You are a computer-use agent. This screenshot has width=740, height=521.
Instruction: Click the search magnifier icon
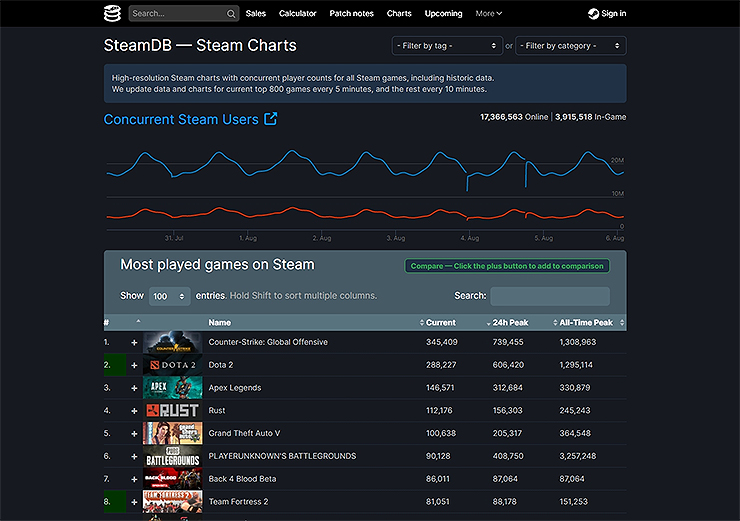point(231,14)
